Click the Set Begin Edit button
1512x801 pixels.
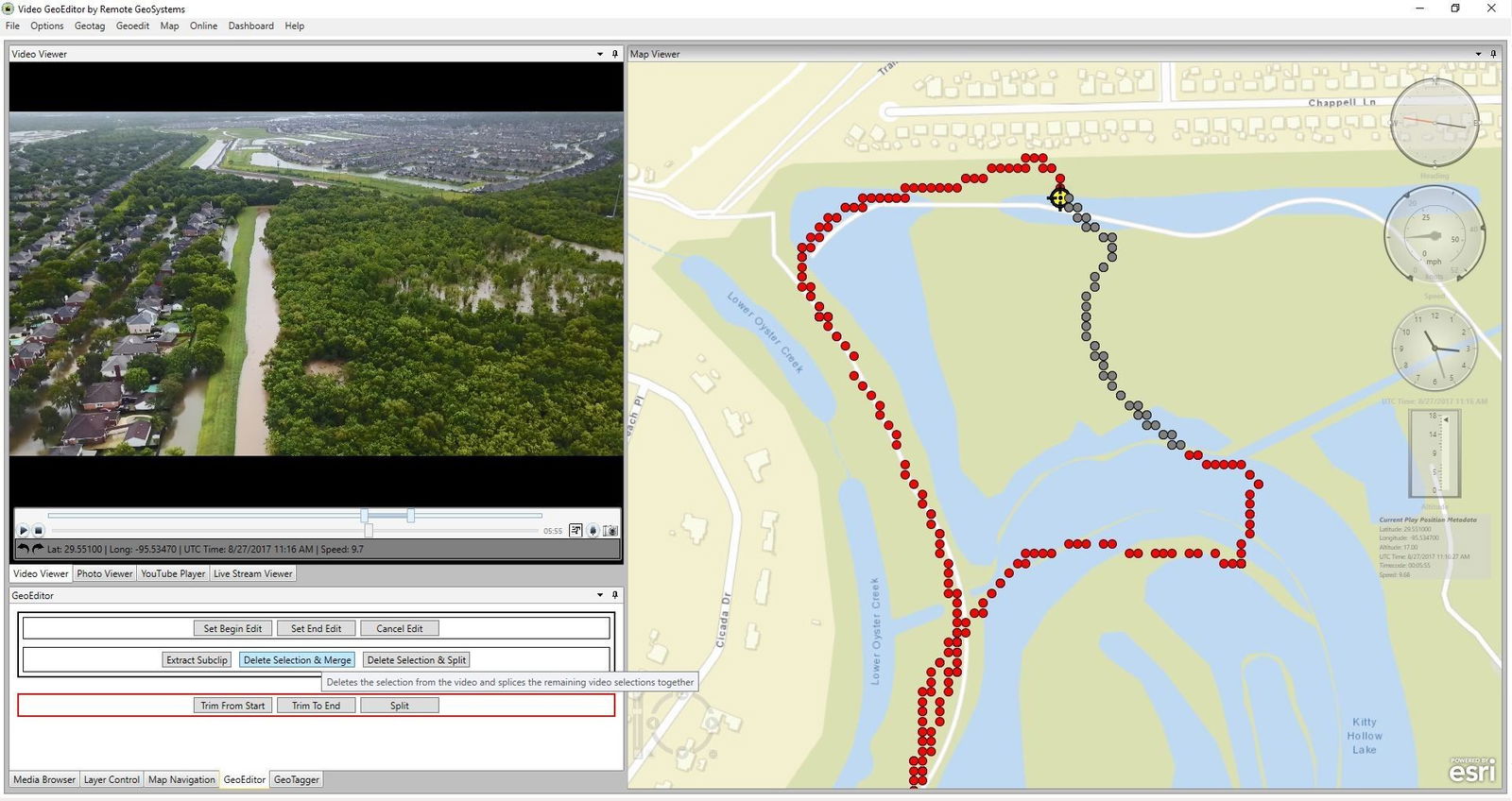click(232, 628)
